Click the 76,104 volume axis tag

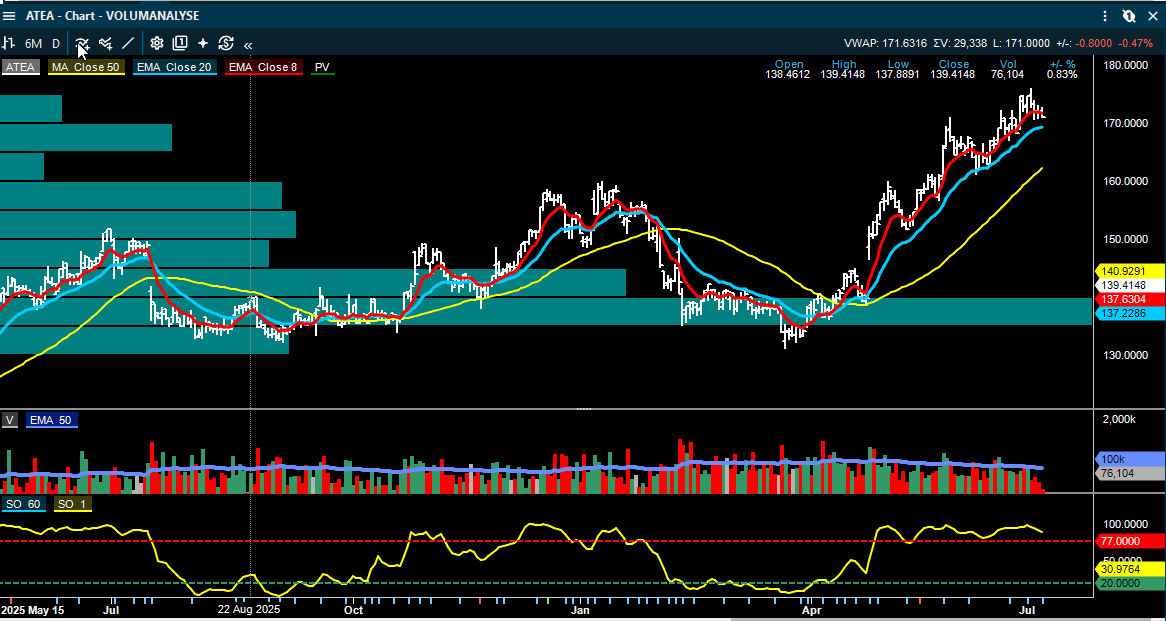[x=1130, y=473]
